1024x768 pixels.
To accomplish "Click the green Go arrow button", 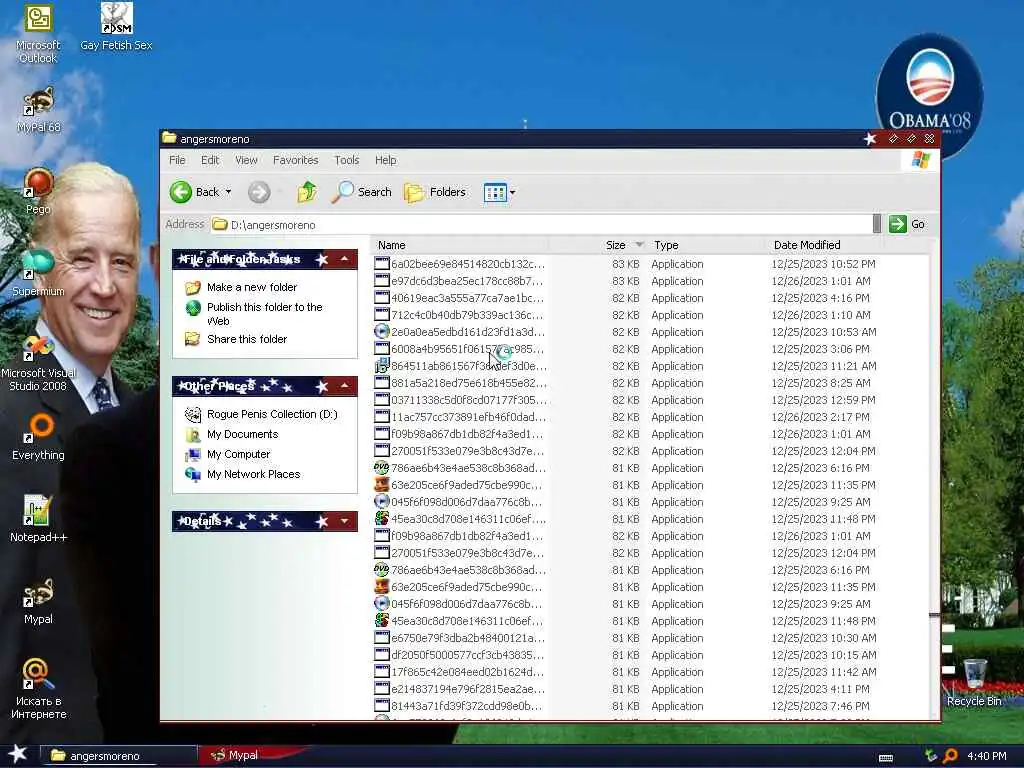I will pos(898,224).
